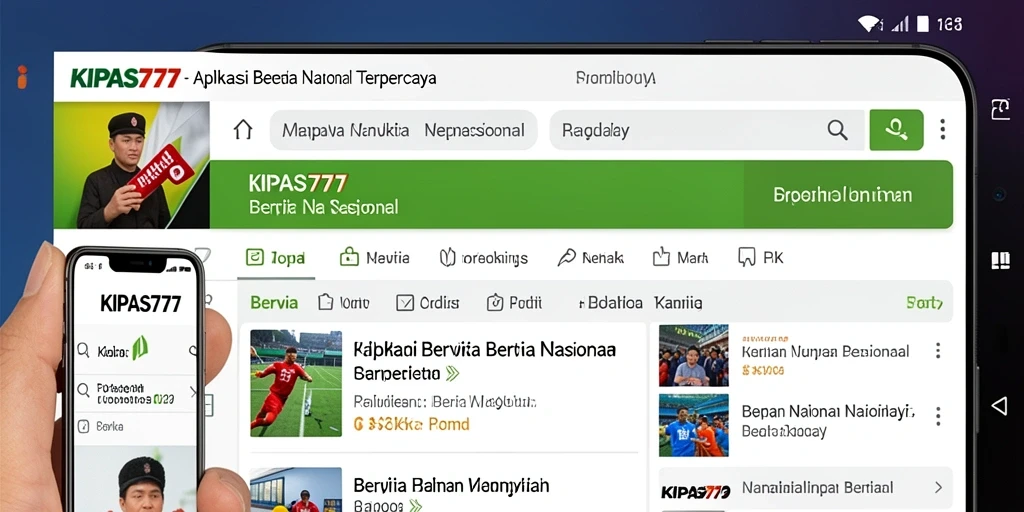Click the Brperhielbniman green button

(x=848, y=195)
